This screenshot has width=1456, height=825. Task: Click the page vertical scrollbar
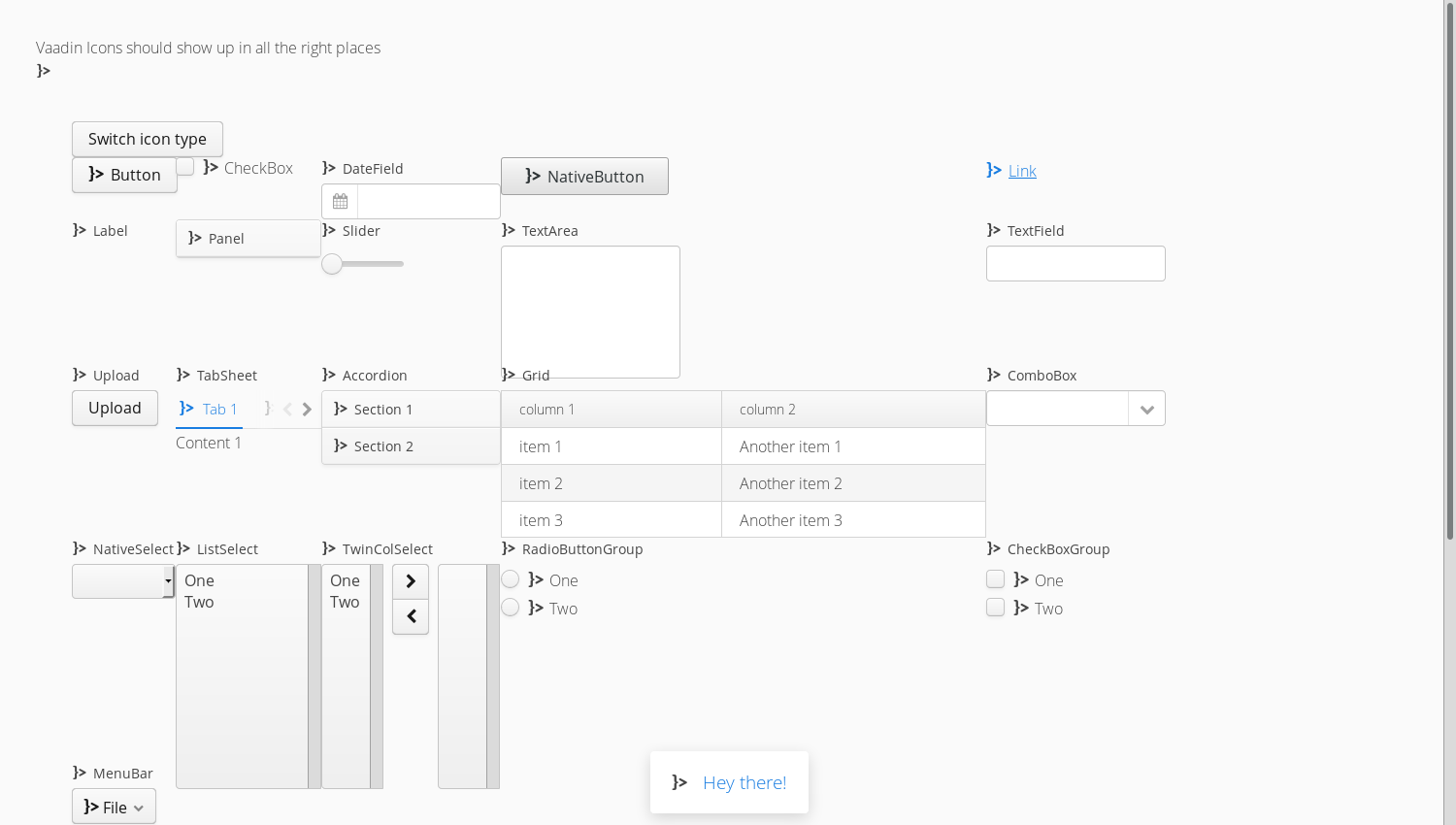1450,272
